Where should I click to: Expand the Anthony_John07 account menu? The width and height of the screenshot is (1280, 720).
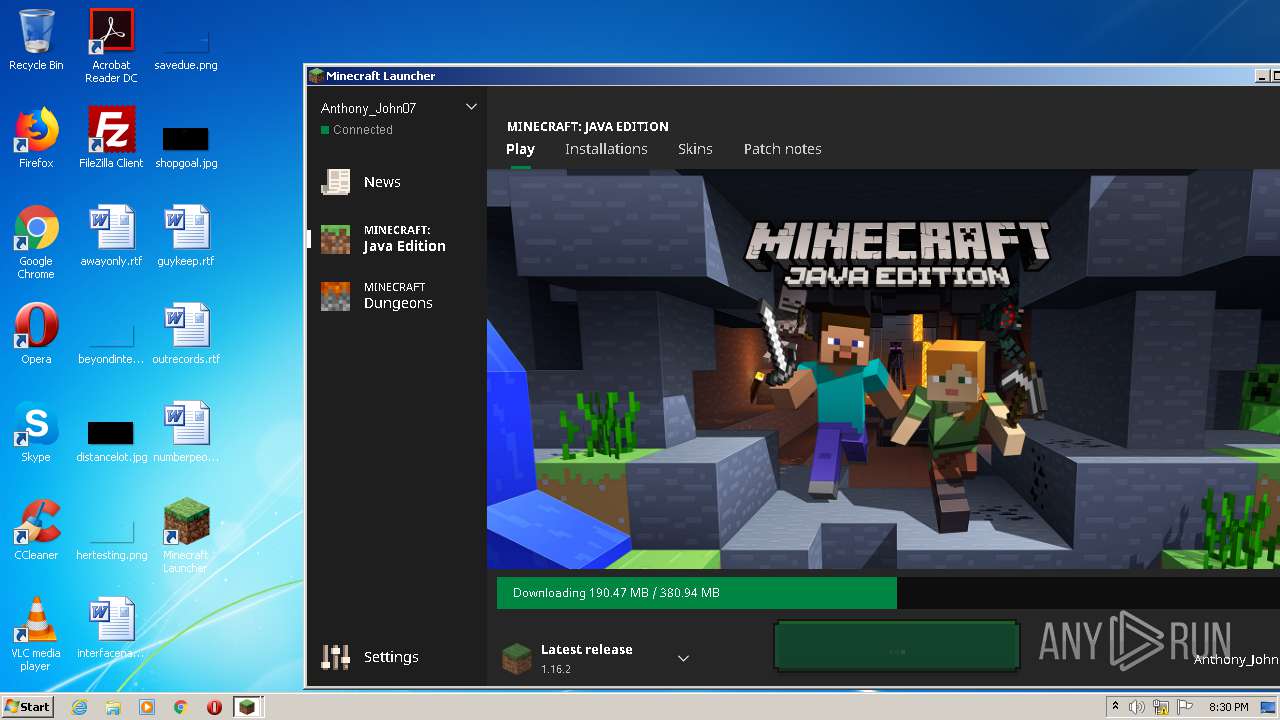point(471,107)
